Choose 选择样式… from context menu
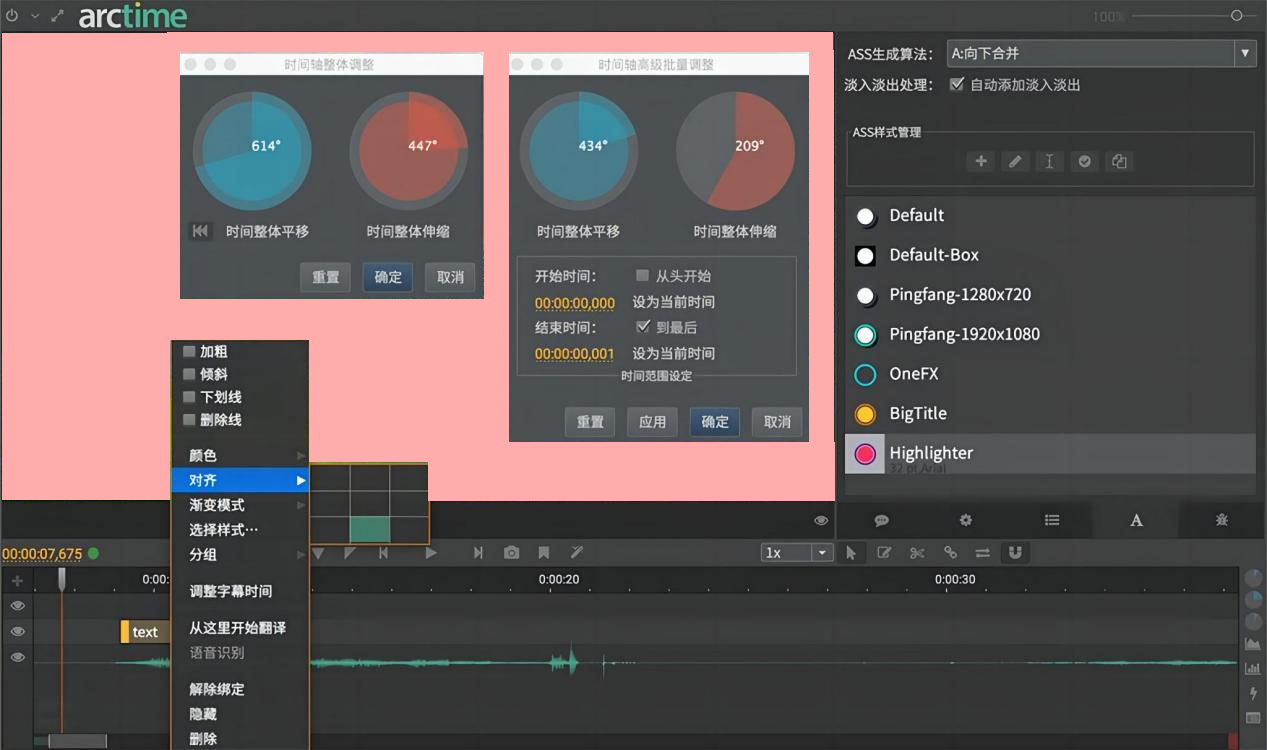The width and height of the screenshot is (1267, 750). 240,530
